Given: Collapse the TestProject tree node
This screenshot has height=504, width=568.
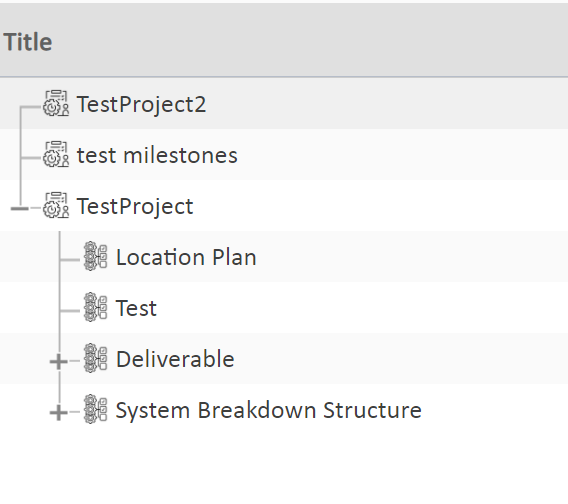Looking at the screenshot, I should coord(20,208).
